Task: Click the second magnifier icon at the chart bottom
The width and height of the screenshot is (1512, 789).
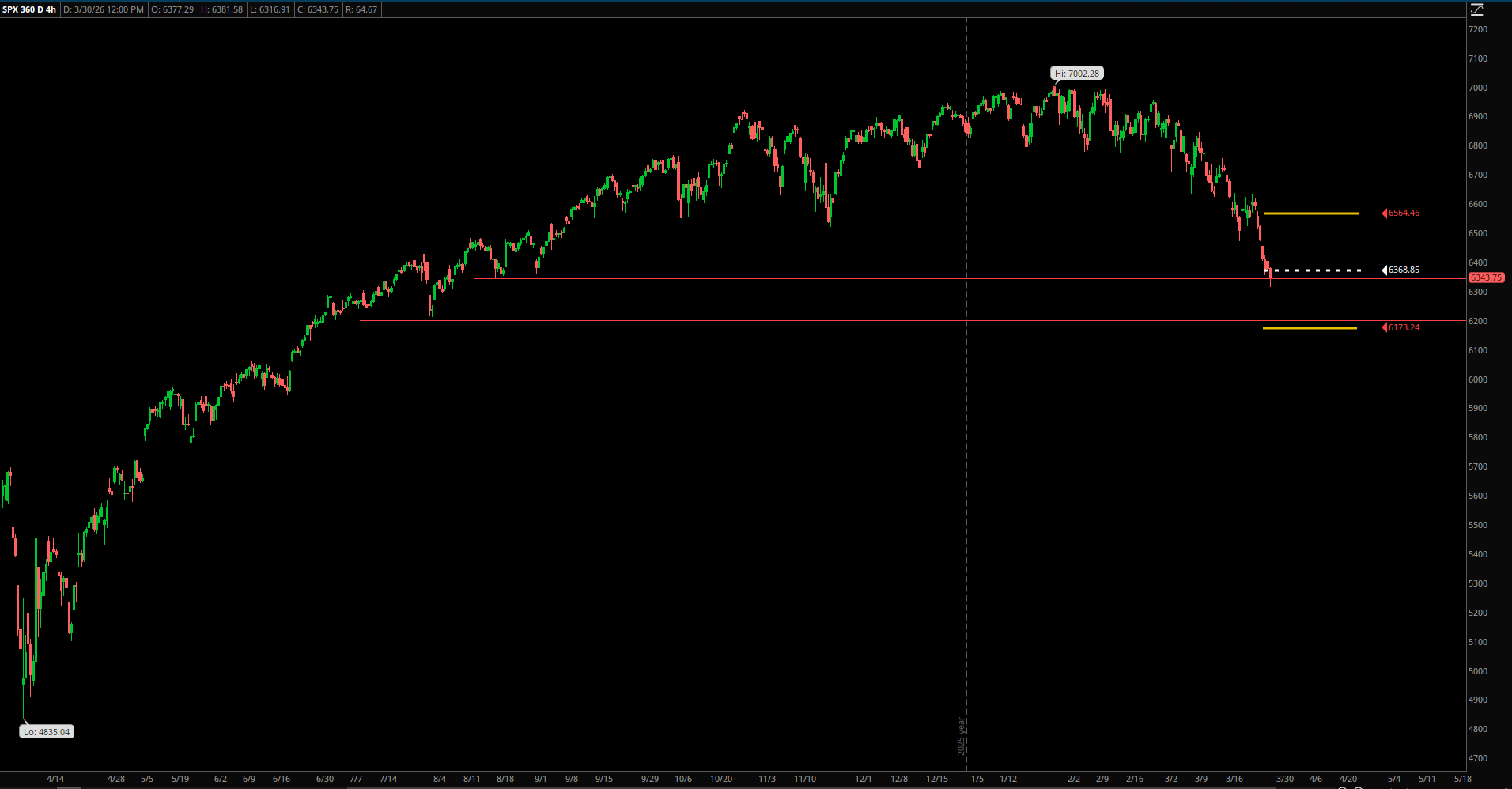Action: point(1359,787)
